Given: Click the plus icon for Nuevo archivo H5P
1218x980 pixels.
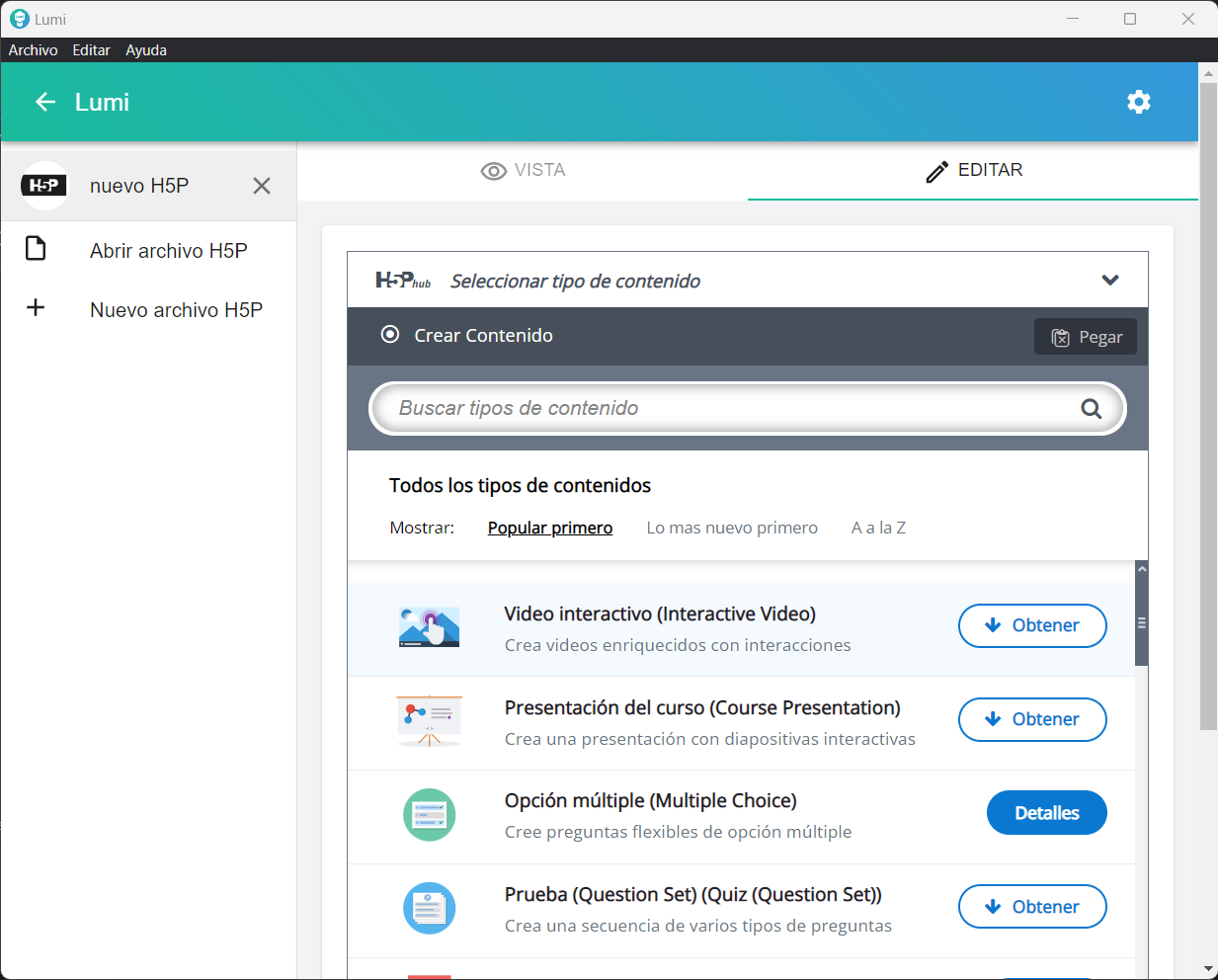Looking at the screenshot, I should point(36,307).
